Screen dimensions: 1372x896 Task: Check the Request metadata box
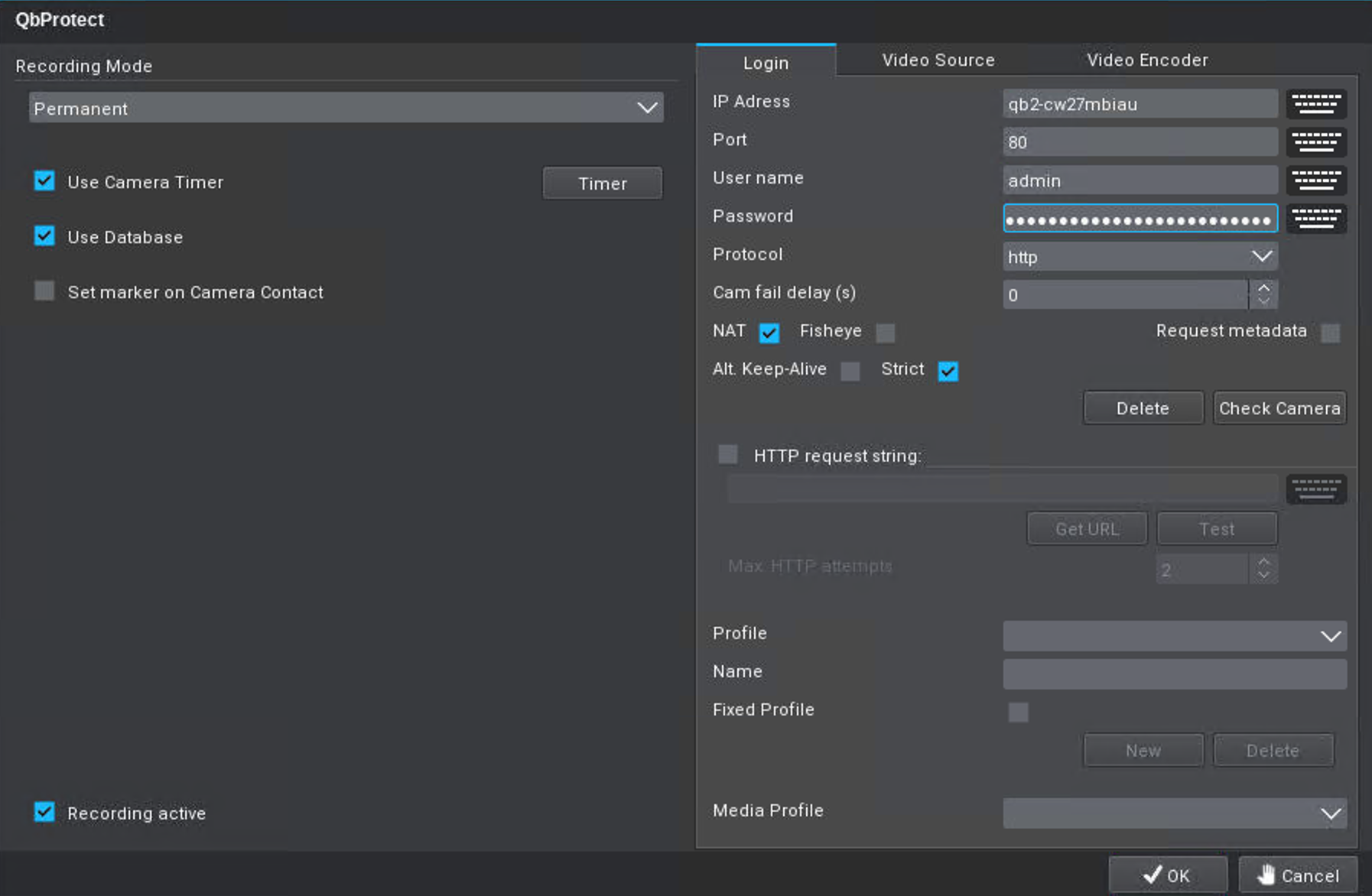coord(1331,333)
